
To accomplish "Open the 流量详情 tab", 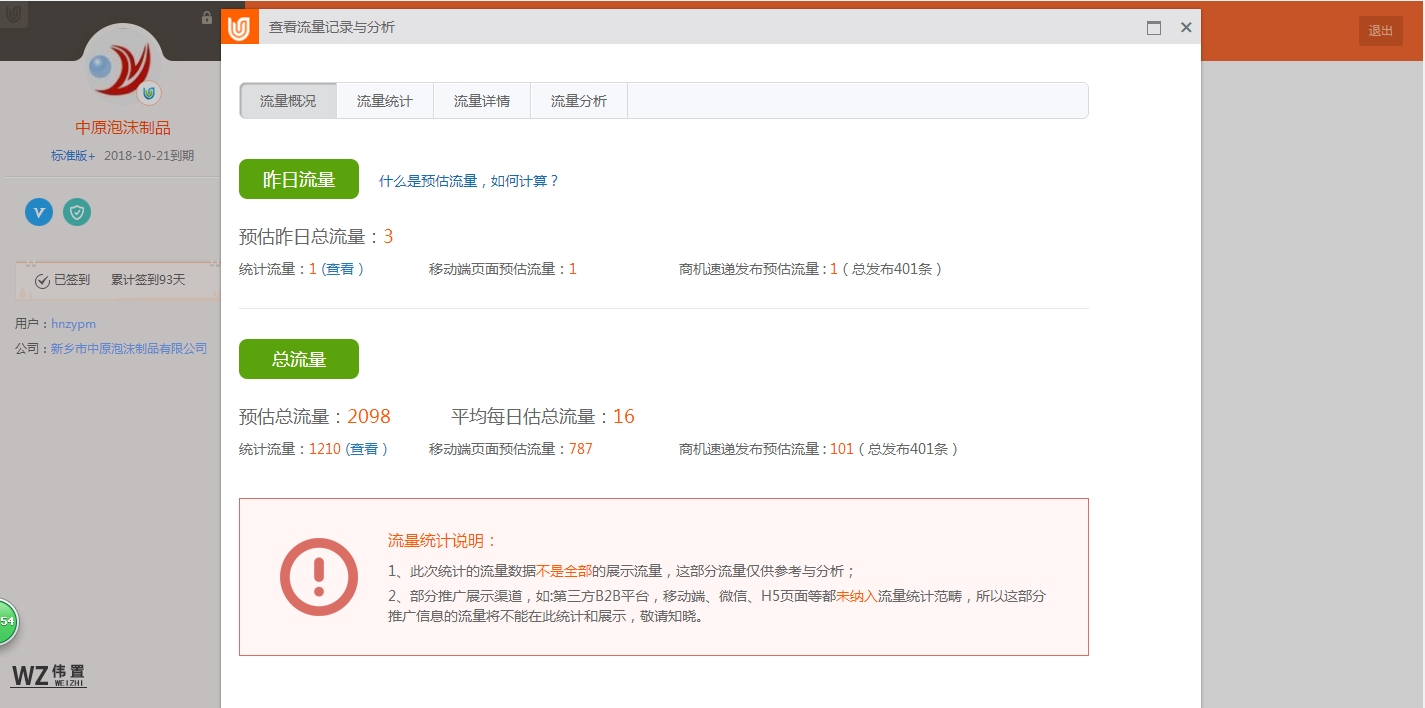I will click(481, 101).
